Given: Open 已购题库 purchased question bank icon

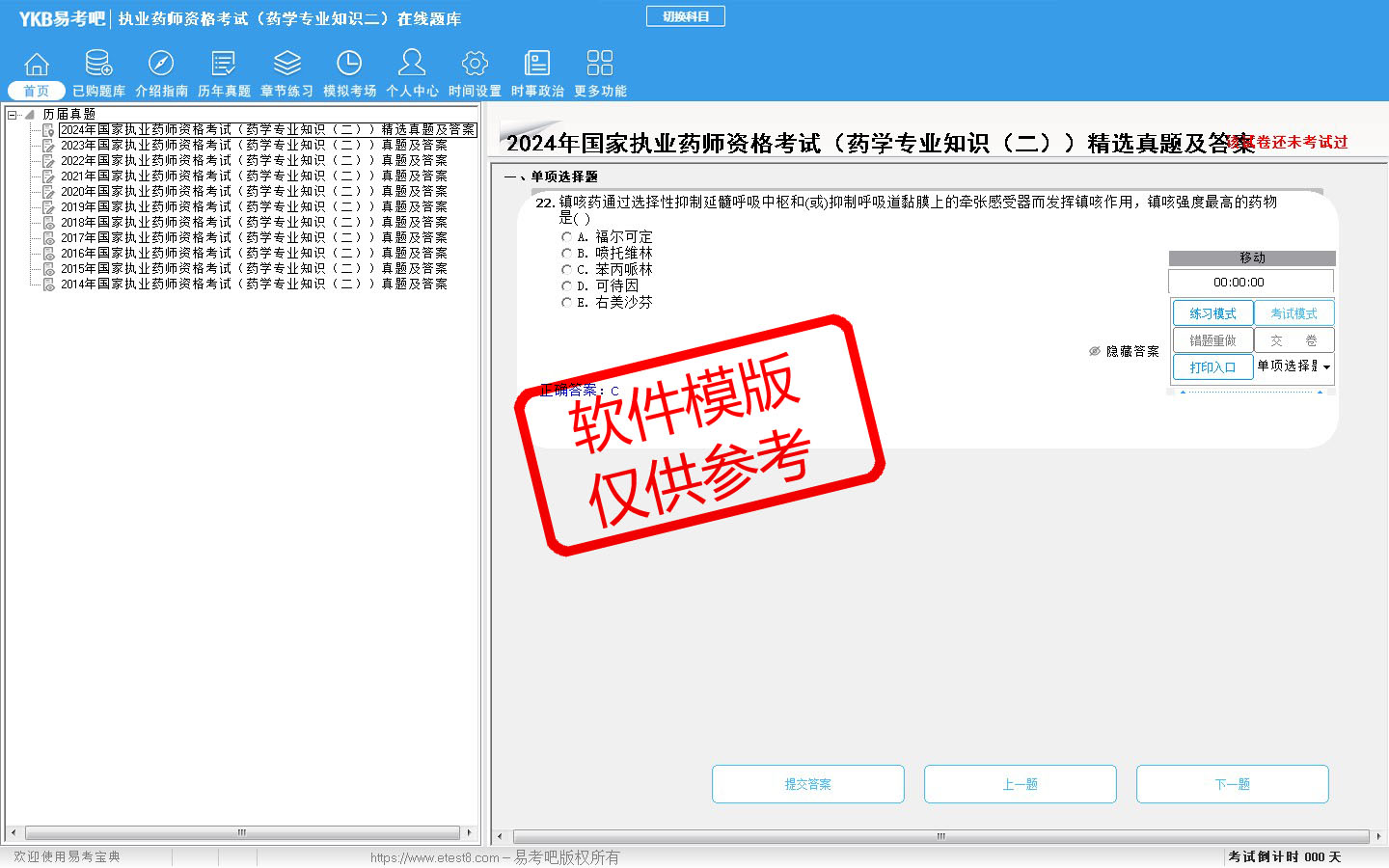Looking at the screenshot, I should tap(98, 65).
